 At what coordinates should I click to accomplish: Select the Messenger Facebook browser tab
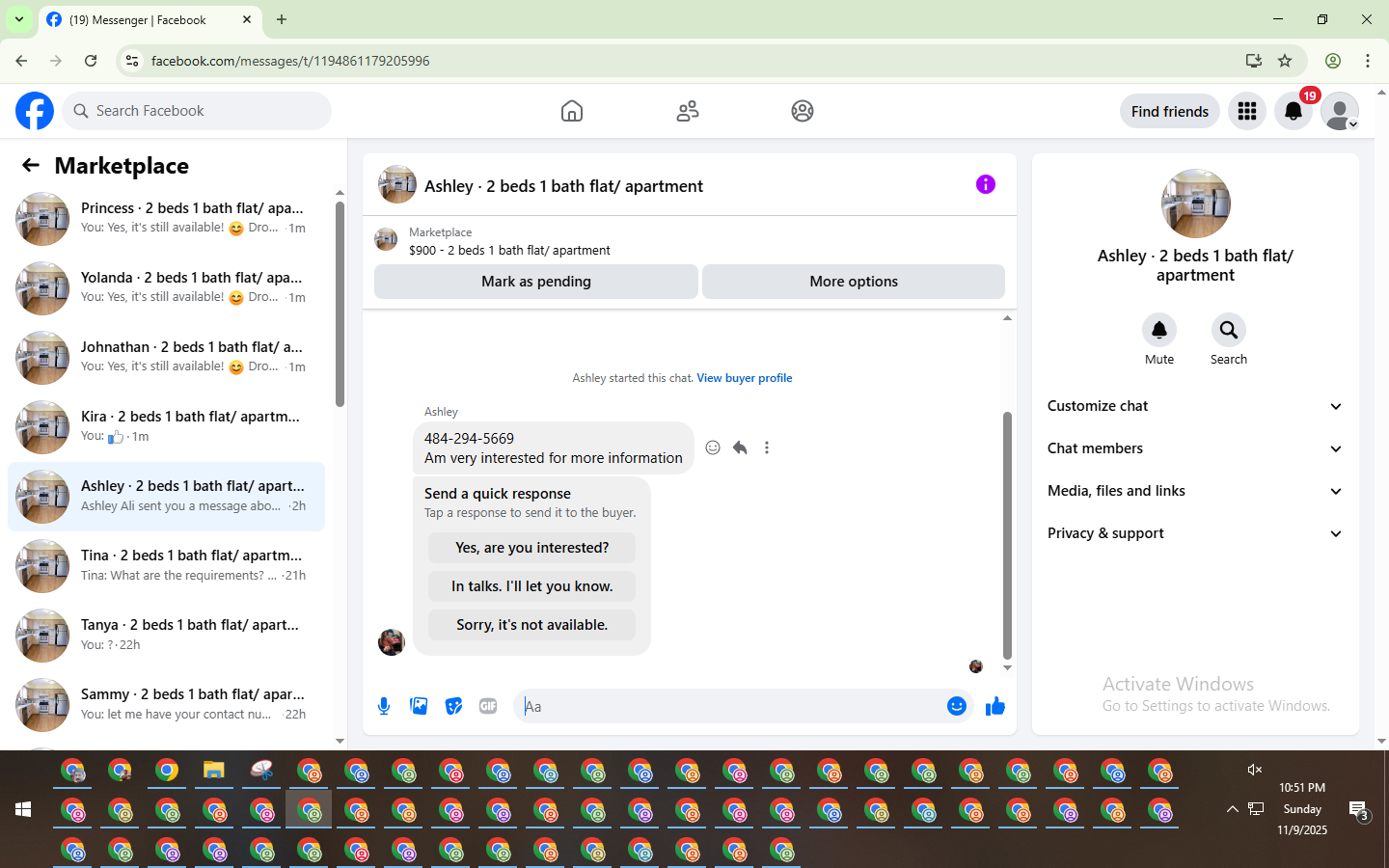[x=150, y=19]
